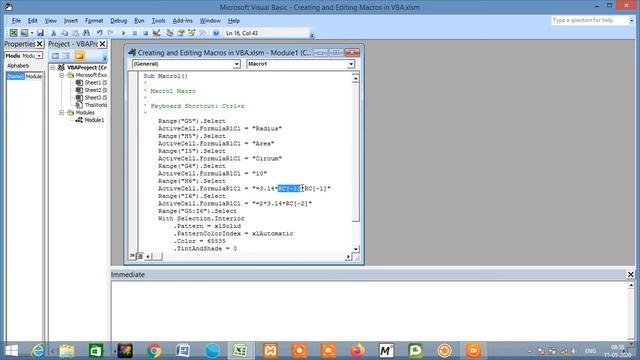Image resolution: width=640 pixels, height=360 pixels.
Task: Close the Properties panel
Action: click(x=40, y=44)
